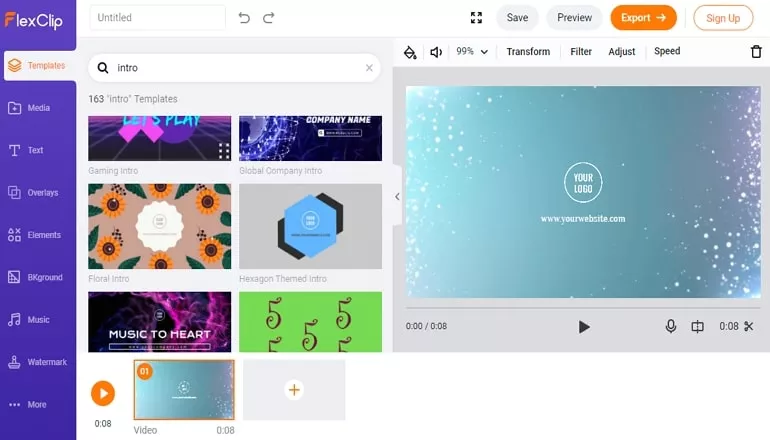Image resolution: width=770 pixels, height=440 pixels.
Task: Open the Filter options
Action: [x=581, y=51]
